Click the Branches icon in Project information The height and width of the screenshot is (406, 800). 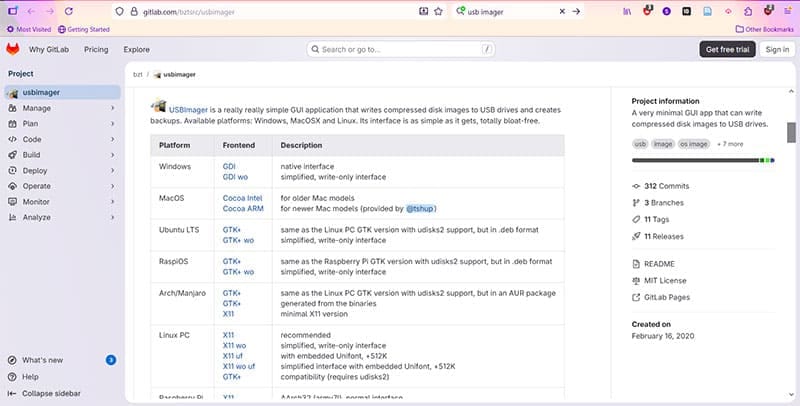(x=637, y=203)
